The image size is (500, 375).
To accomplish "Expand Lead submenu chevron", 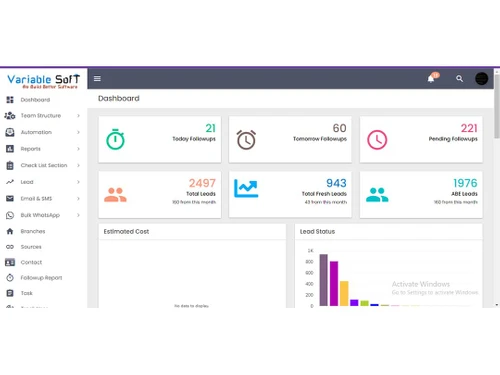I will (79, 182).
